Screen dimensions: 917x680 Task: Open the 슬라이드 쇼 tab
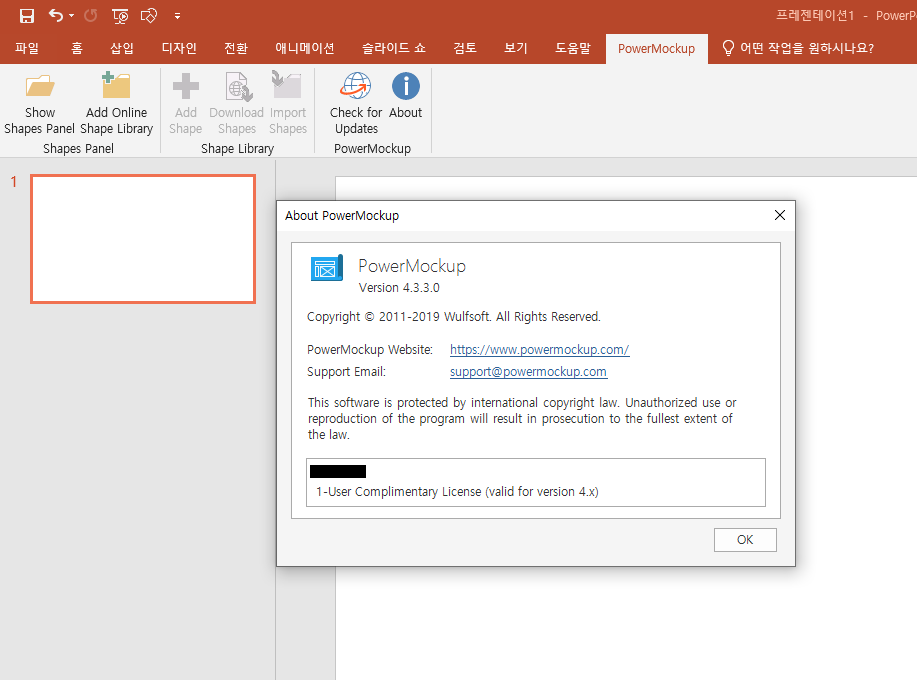pos(394,49)
